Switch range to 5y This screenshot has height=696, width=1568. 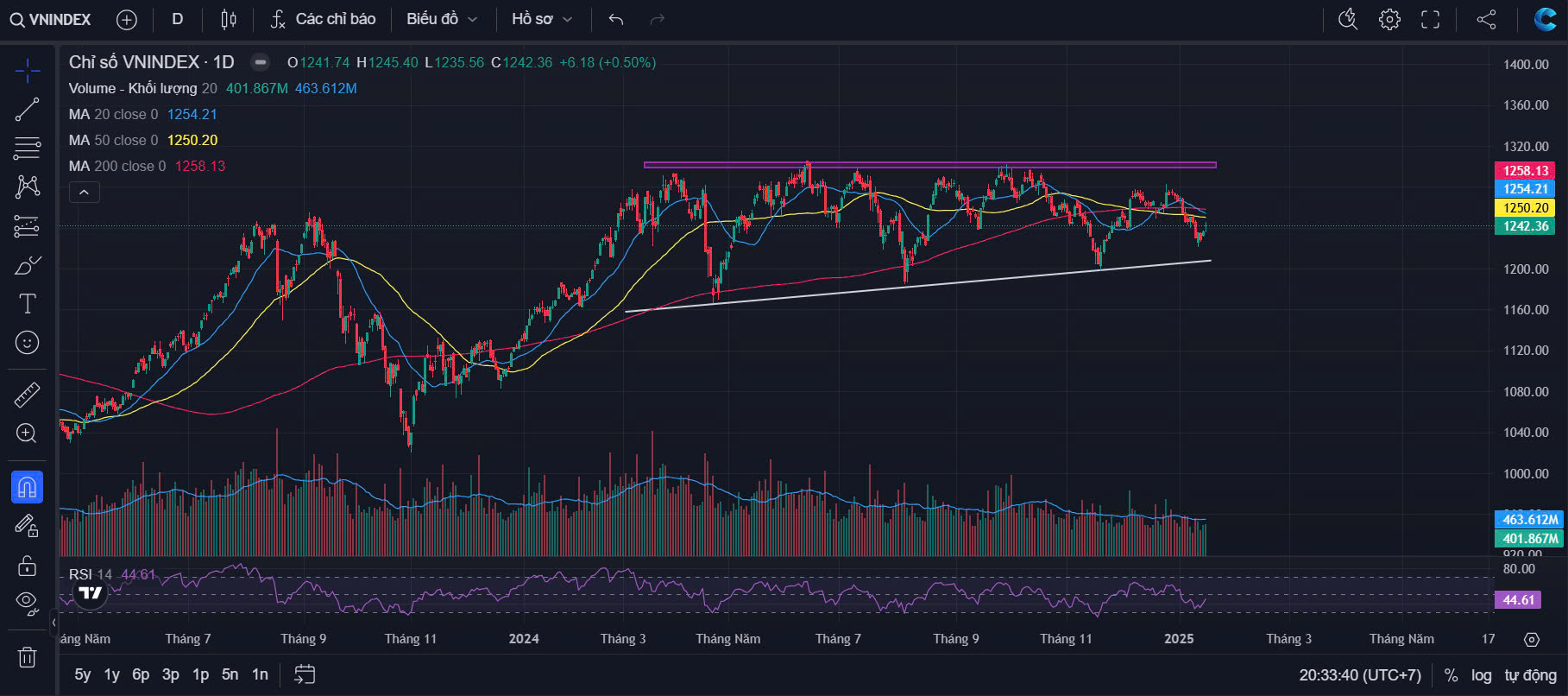point(82,674)
